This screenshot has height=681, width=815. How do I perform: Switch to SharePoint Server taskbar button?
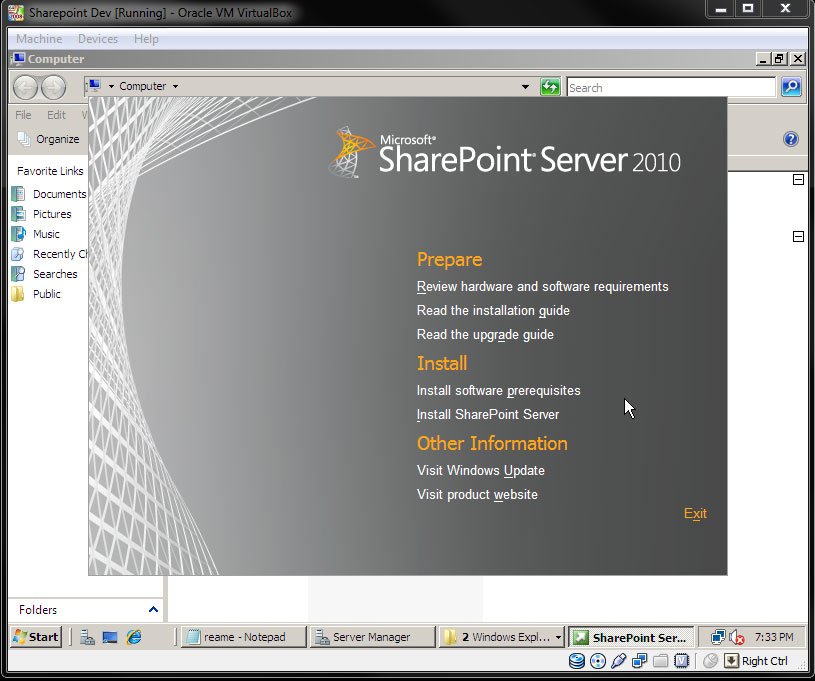[x=630, y=637]
